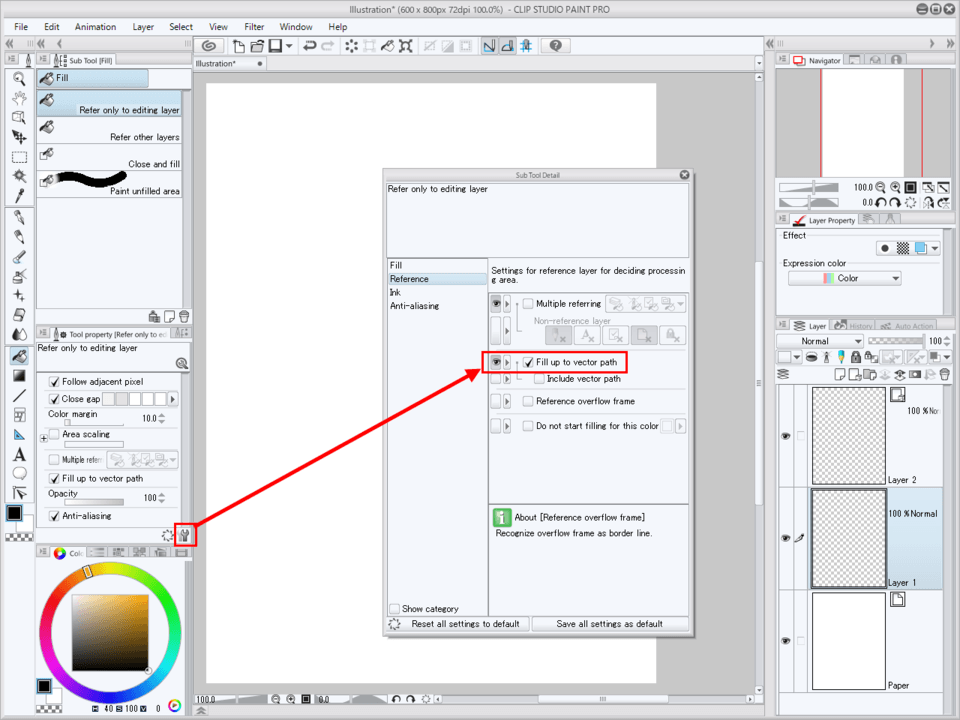
Task: Hide Layer 2 with its eye icon
Action: (786, 436)
